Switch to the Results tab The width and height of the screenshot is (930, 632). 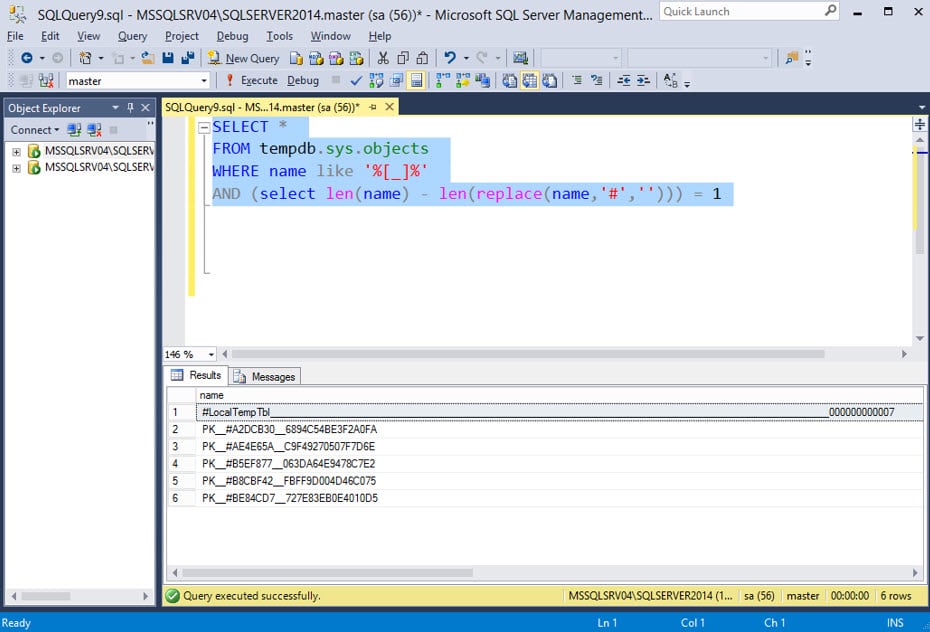click(196, 375)
